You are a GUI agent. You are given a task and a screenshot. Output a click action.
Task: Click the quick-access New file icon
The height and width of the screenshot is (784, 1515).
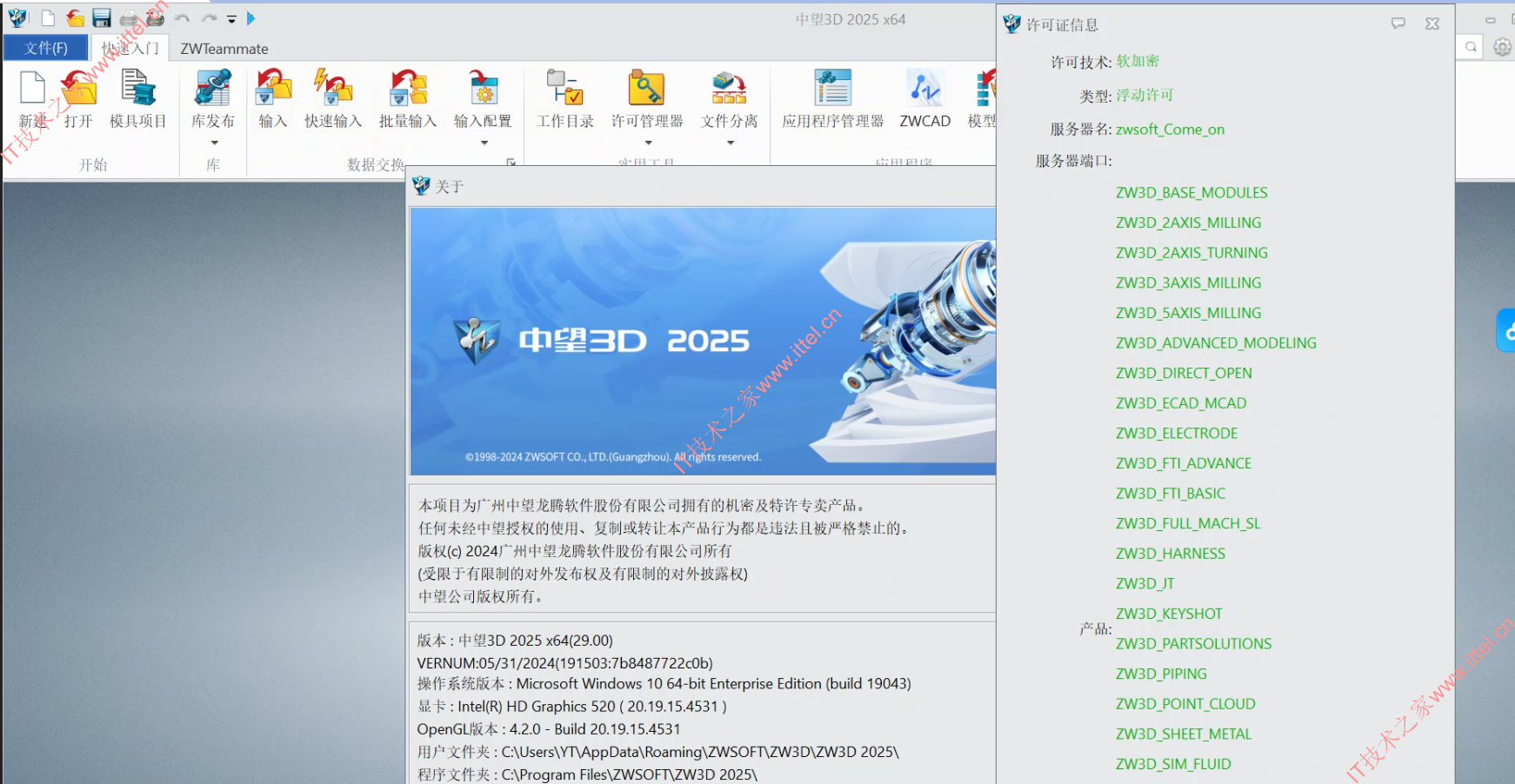48,18
